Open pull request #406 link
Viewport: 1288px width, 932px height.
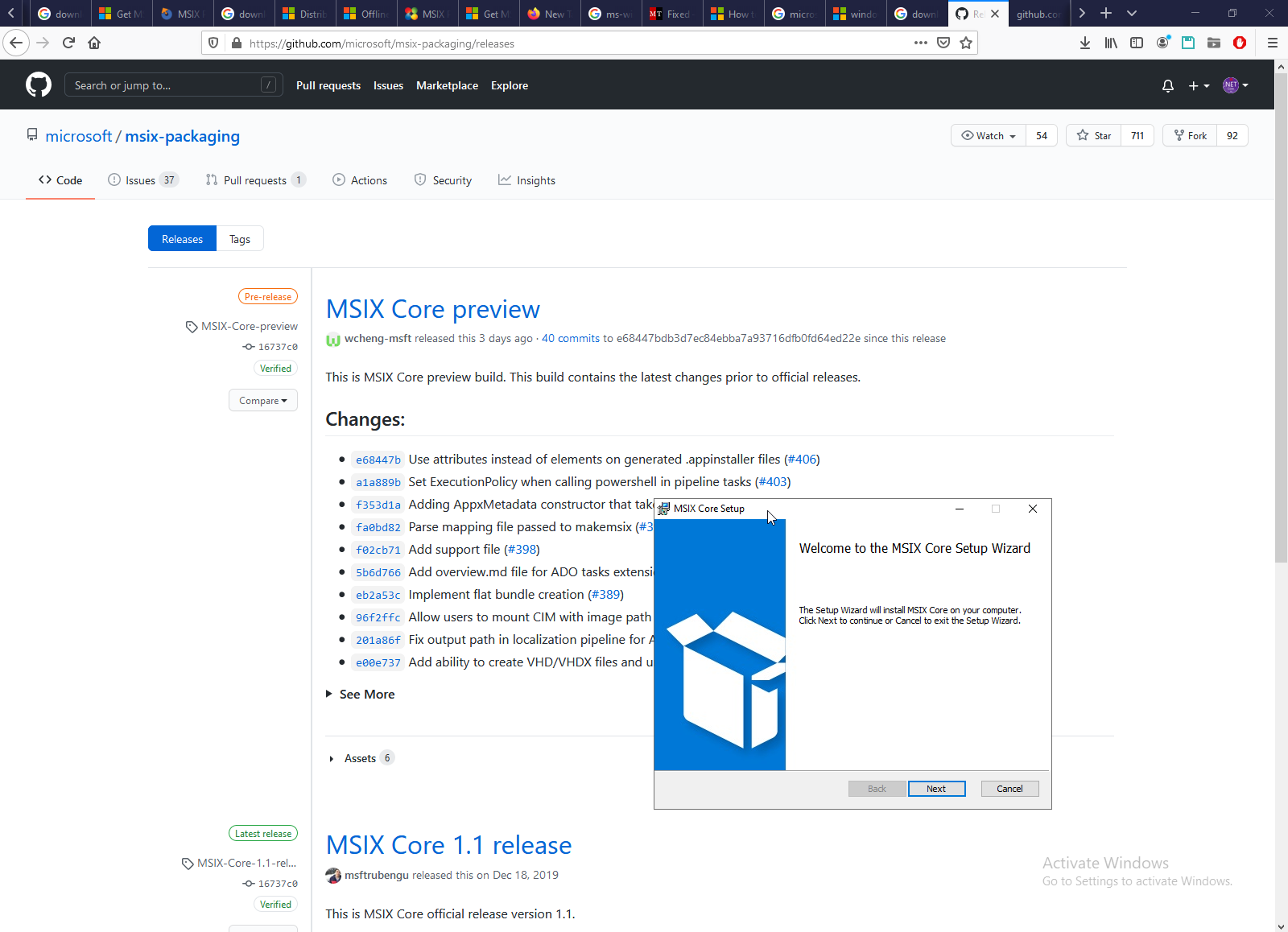click(x=802, y=459)
